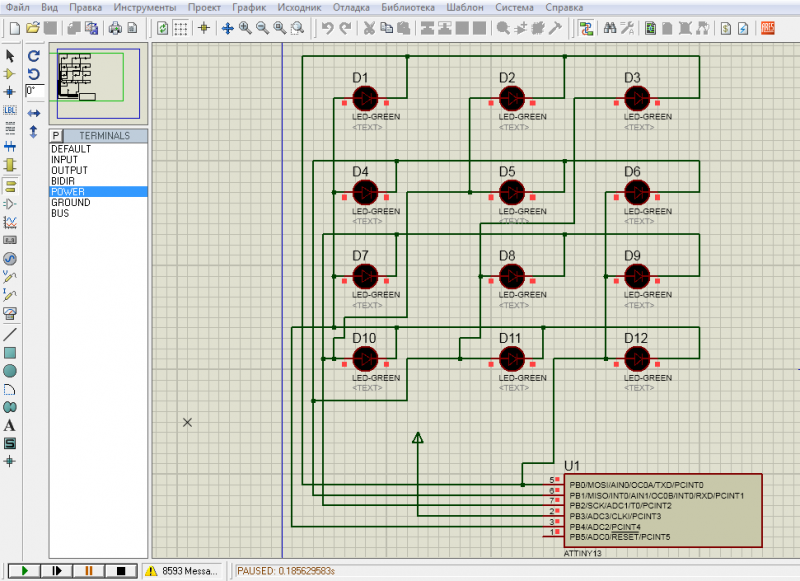Start simulation with the Play button
This screenshot has height=581, width=800.
point(23,571)
